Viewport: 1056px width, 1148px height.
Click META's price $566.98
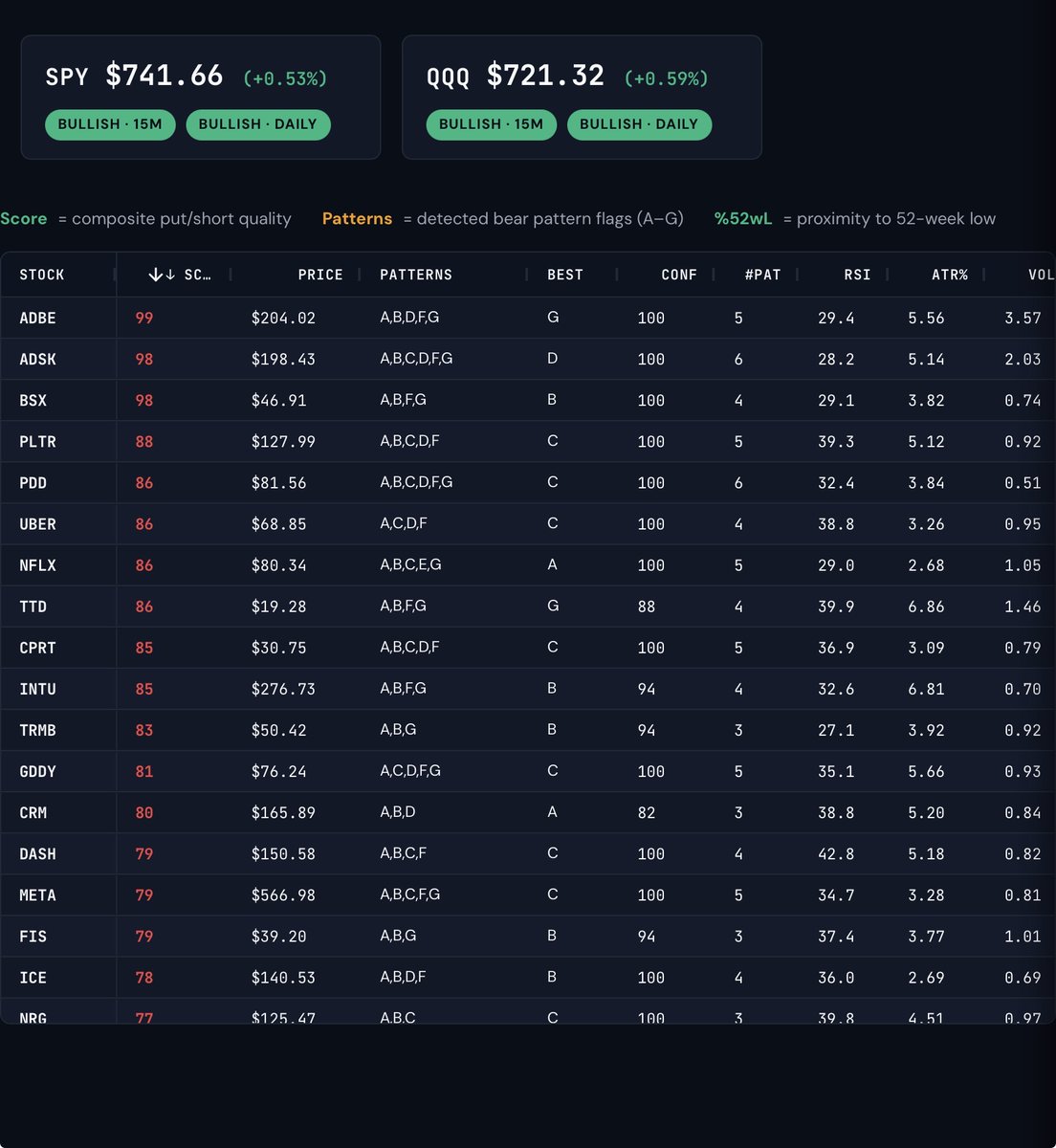[x=283, y=894]
